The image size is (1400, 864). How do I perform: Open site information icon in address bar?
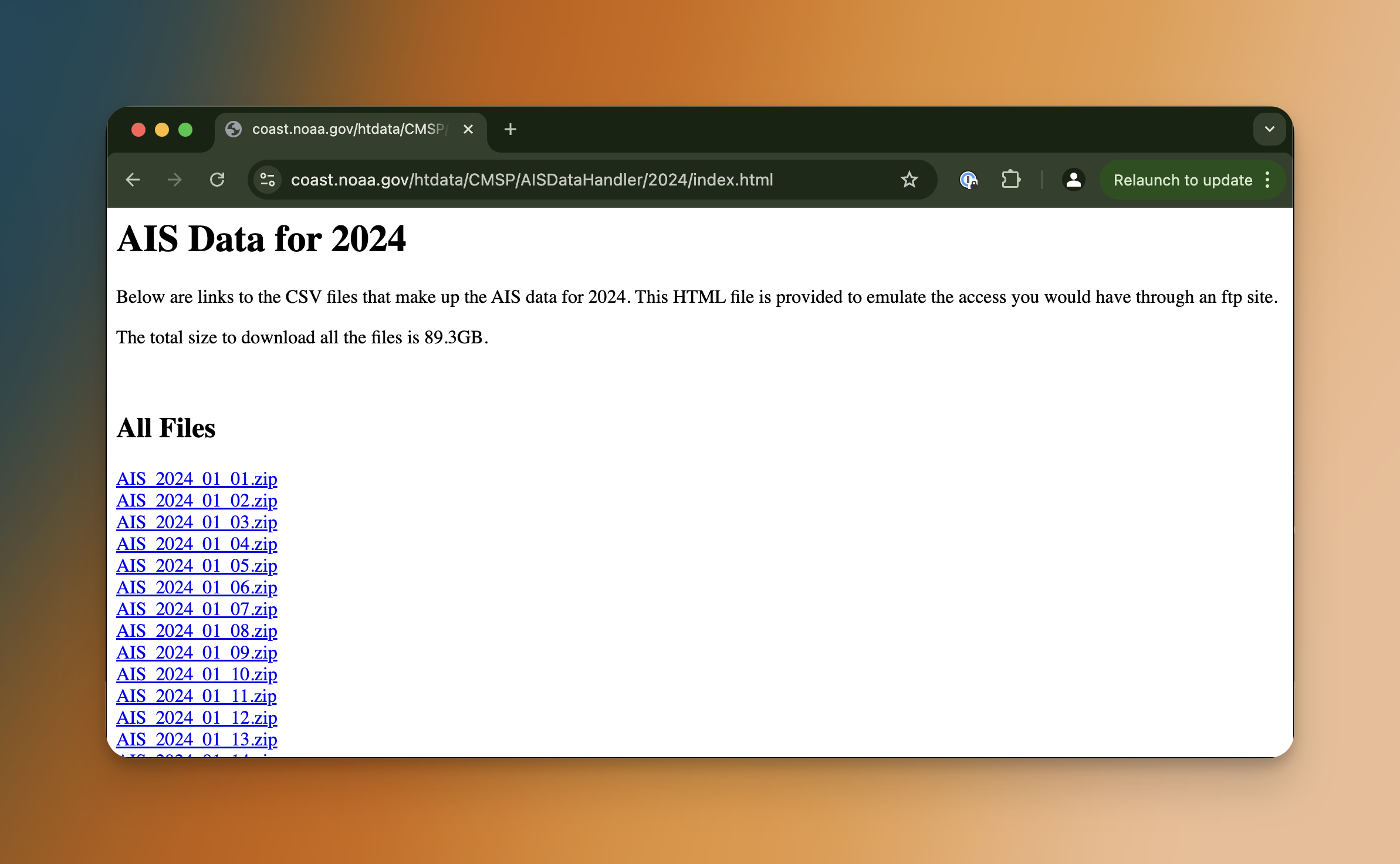tap(268, 180)
